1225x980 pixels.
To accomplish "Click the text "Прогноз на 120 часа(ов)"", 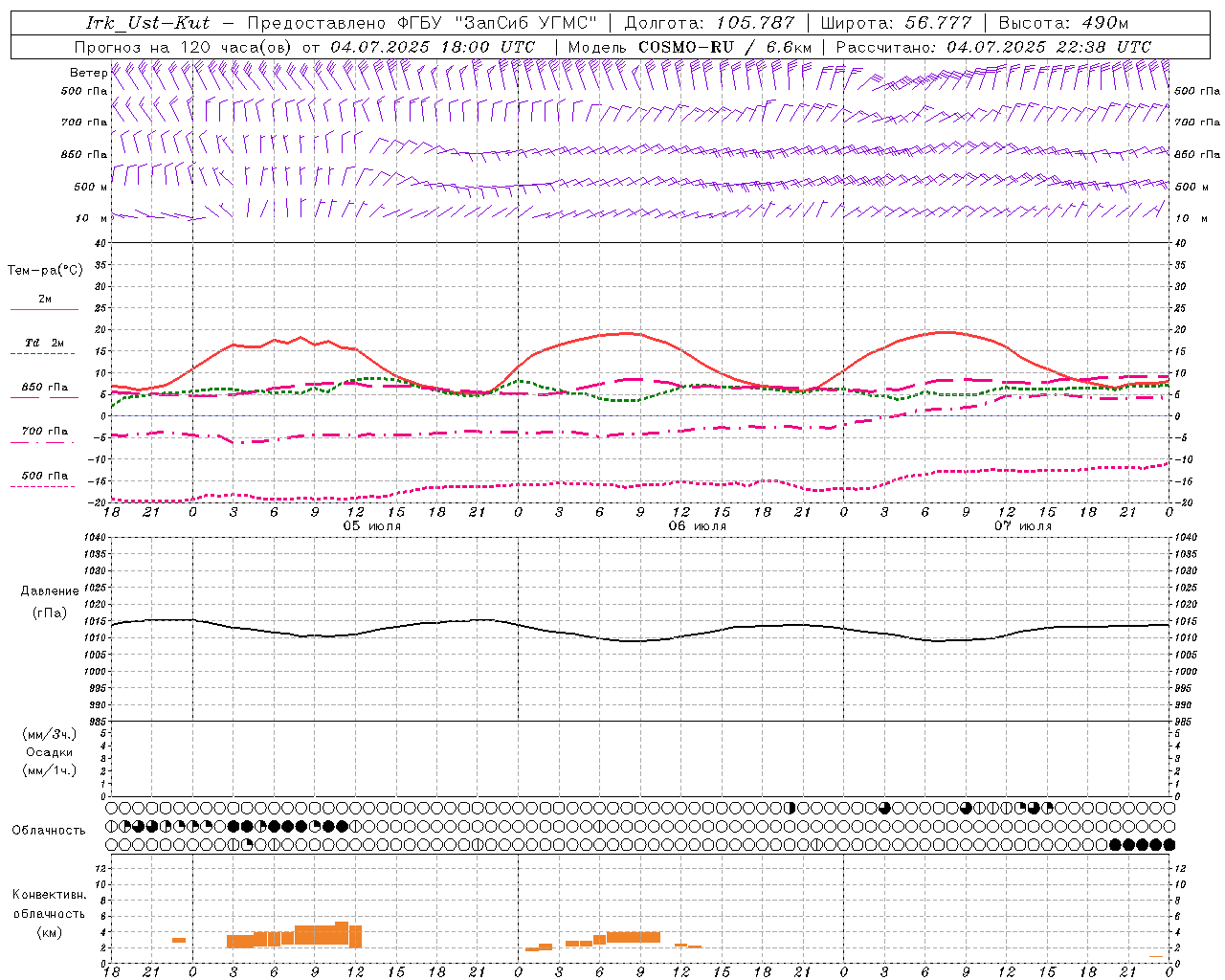I will tap(185, 47).
